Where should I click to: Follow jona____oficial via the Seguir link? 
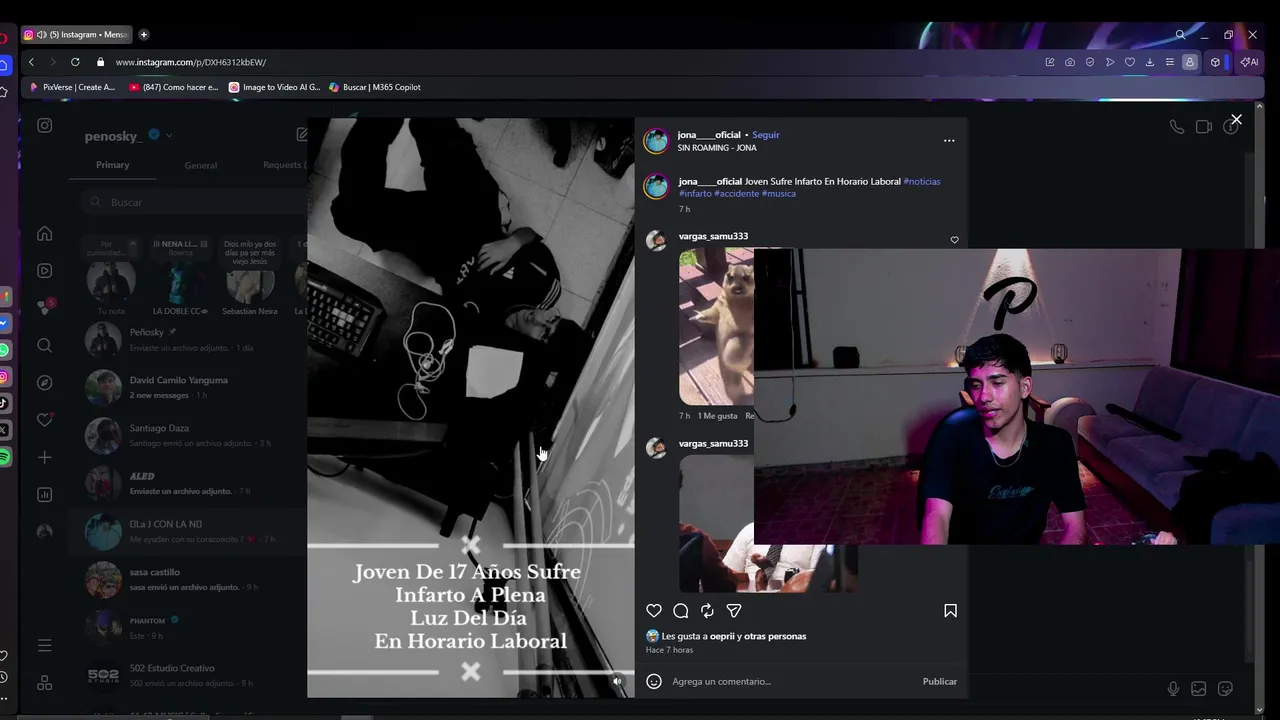(x=766, y=135)
